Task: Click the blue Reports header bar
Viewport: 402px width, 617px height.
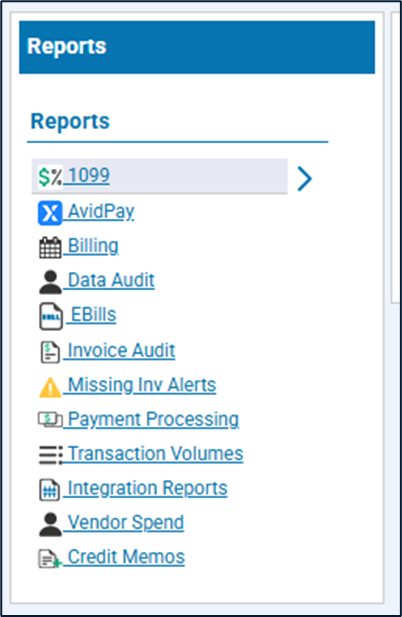Action: coord(197,47)
